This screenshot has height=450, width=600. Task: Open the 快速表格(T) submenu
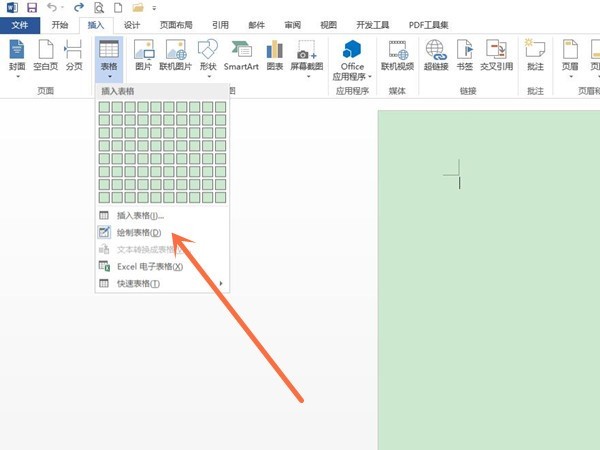(x=162, y=284)
